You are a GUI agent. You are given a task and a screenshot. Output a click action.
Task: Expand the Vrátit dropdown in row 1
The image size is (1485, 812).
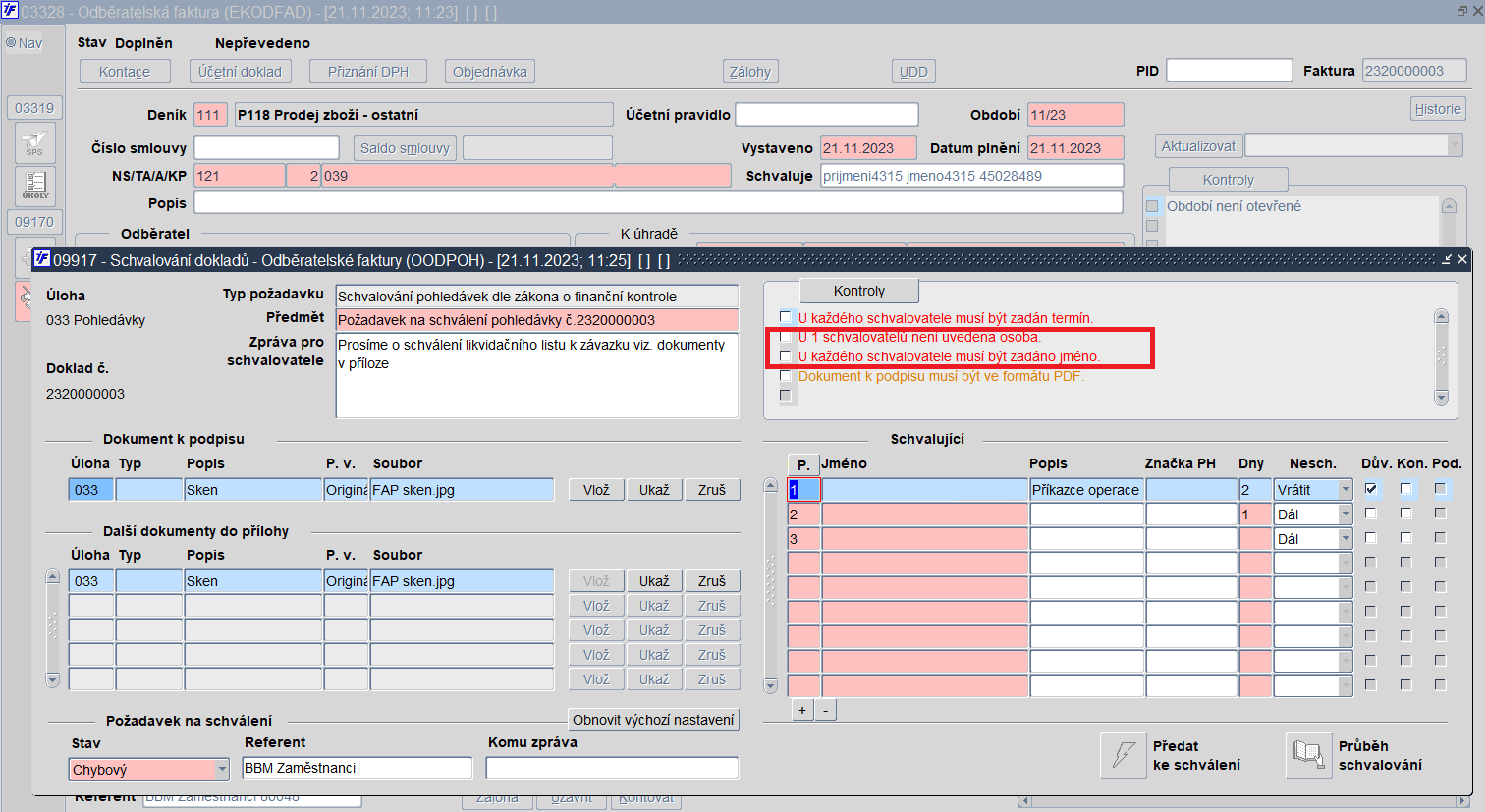click(1346, 490)
